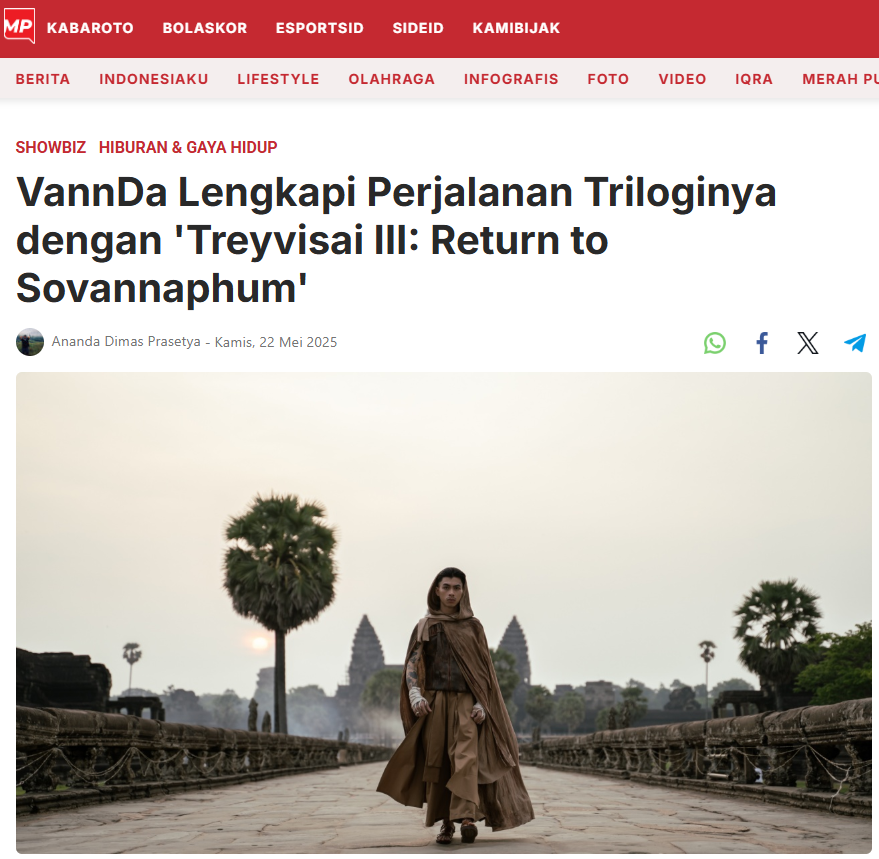Visit KAMIBIJAK network link
The image size is (879, 859).
coord(516,28)
